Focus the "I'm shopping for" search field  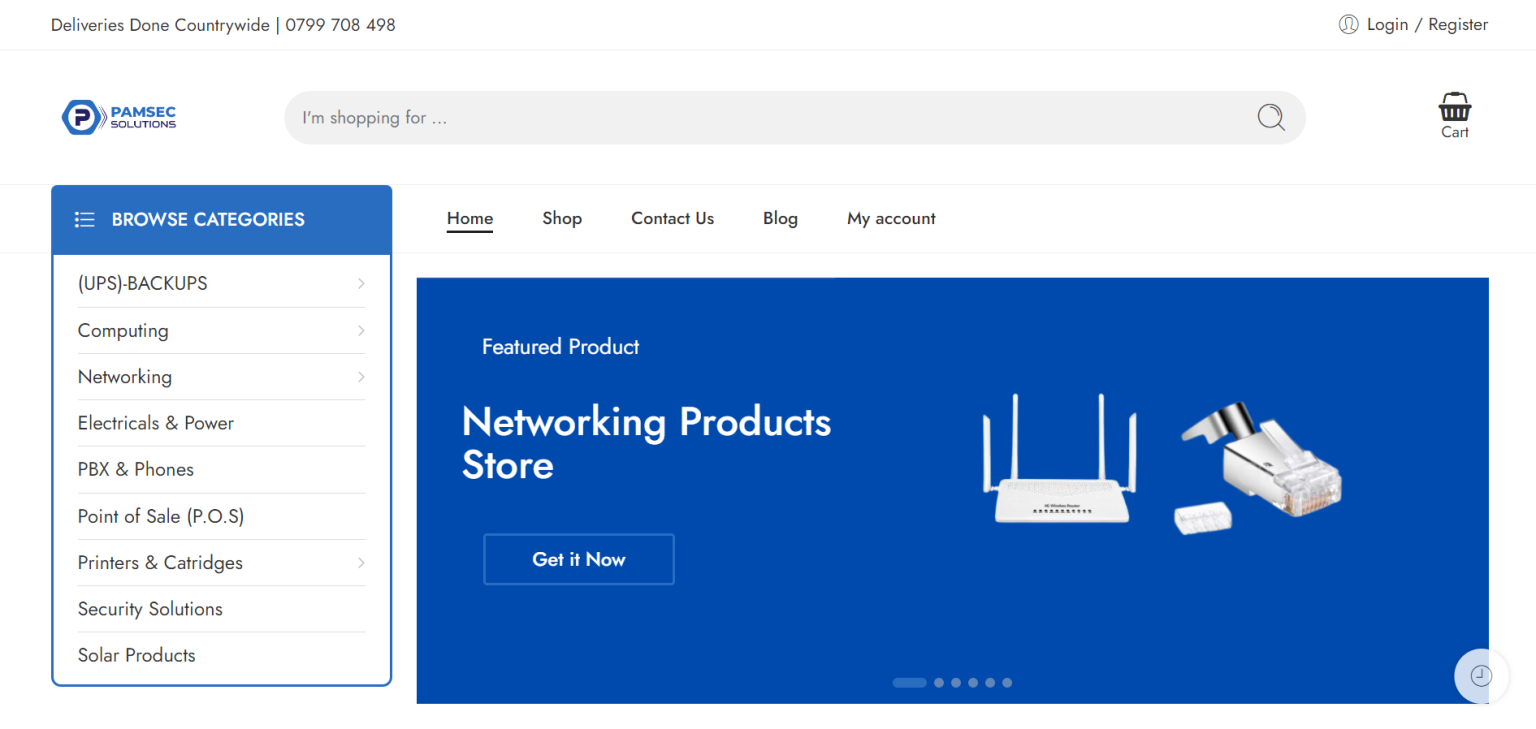[760, 118]
